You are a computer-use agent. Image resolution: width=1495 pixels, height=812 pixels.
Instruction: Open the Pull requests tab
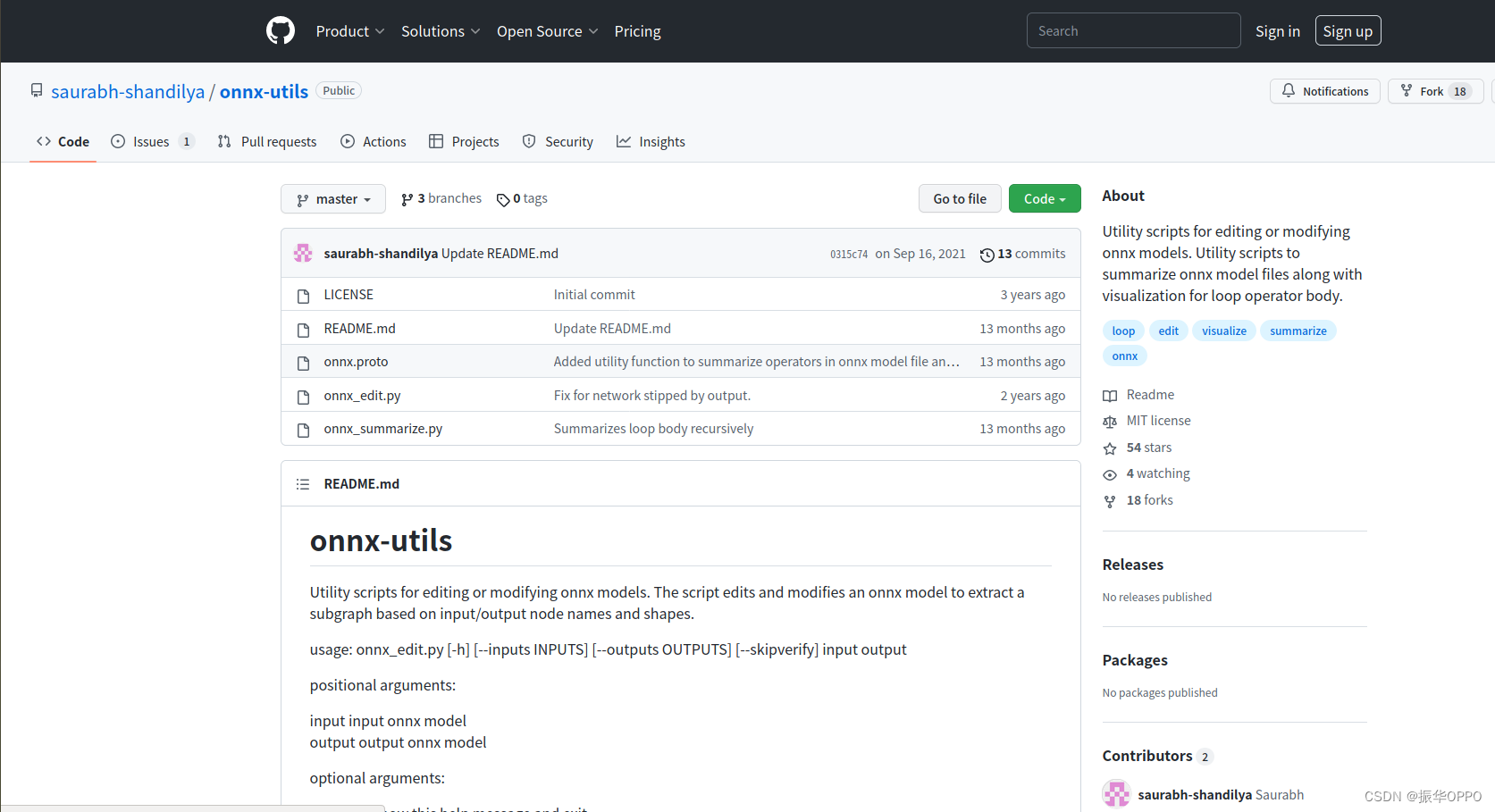(x=266, y=141)
